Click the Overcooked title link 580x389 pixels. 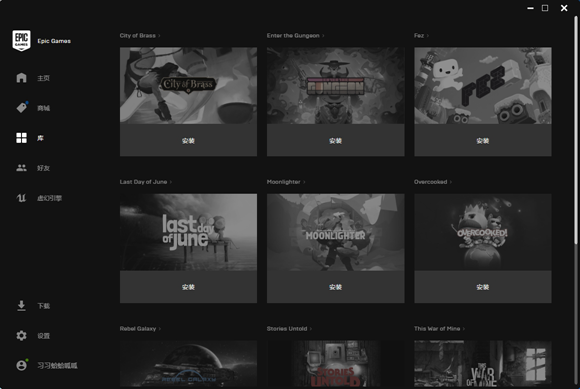tap(431, 182)
